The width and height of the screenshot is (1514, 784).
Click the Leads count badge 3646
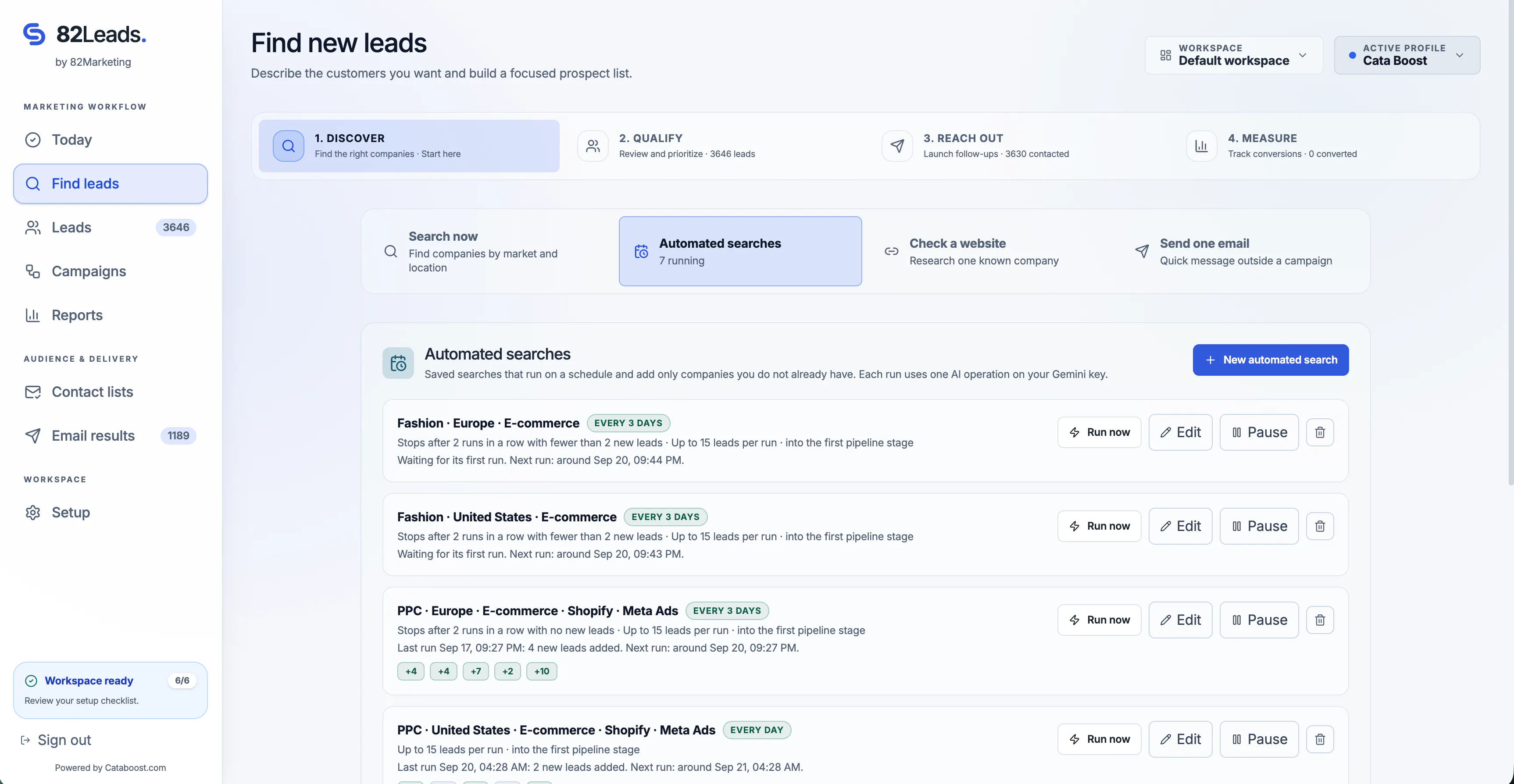[176, 228]
